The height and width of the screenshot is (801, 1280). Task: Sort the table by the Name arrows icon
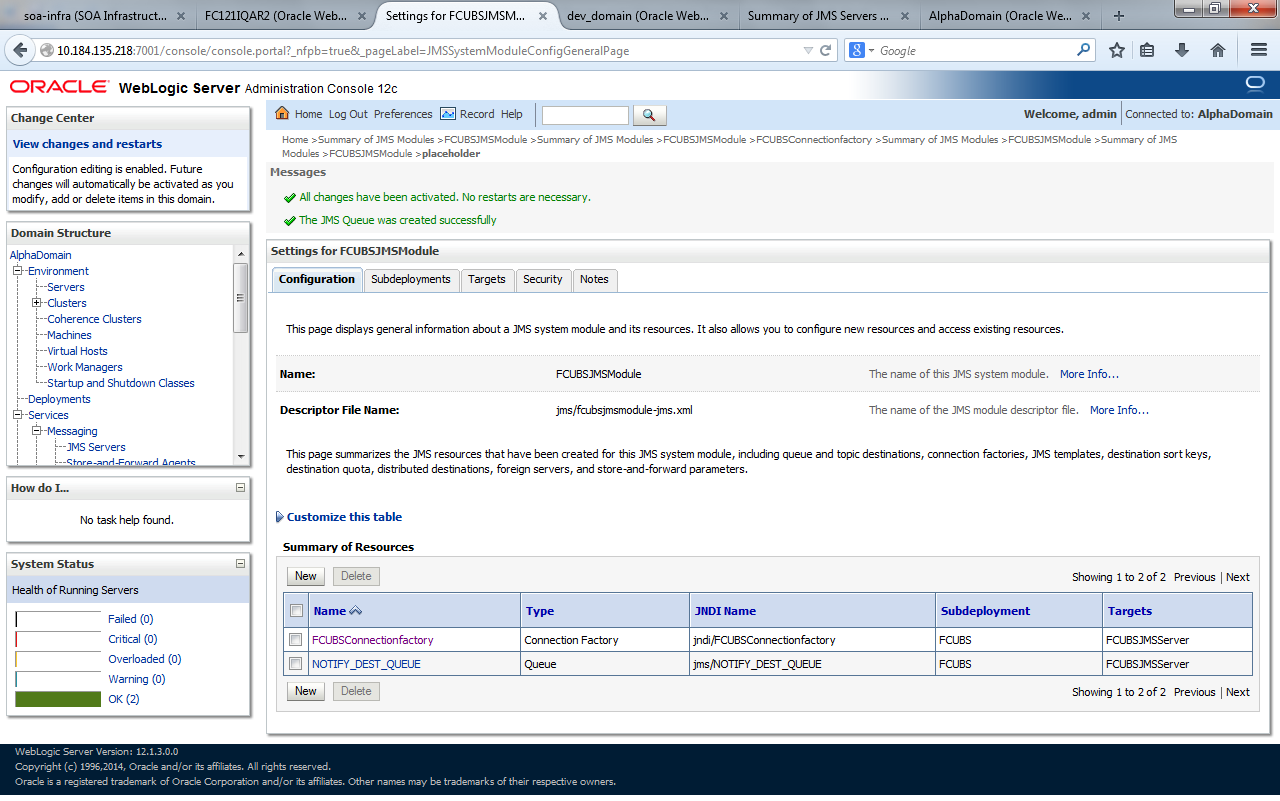(x=356, y=611)
